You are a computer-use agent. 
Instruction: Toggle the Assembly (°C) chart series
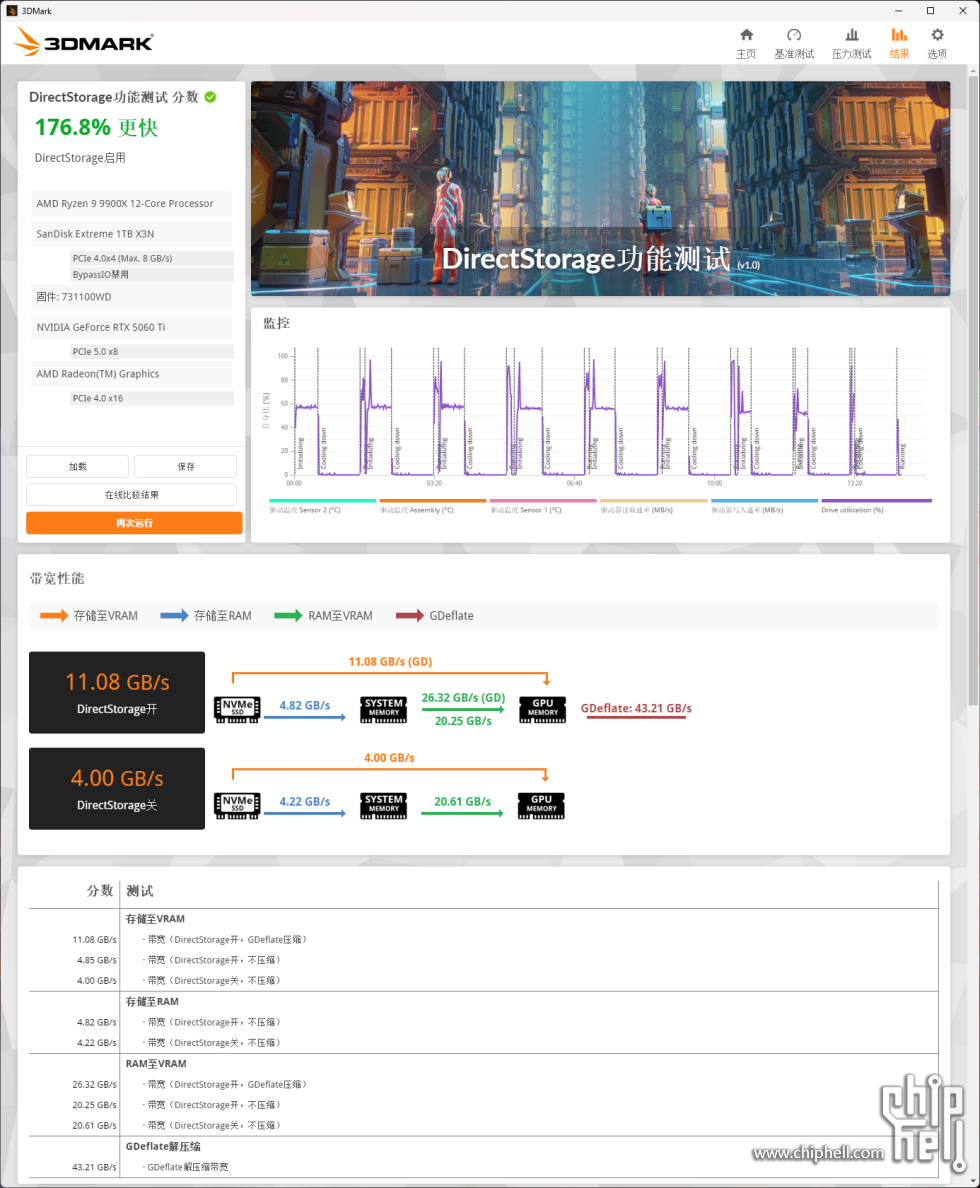coord(433,506)
